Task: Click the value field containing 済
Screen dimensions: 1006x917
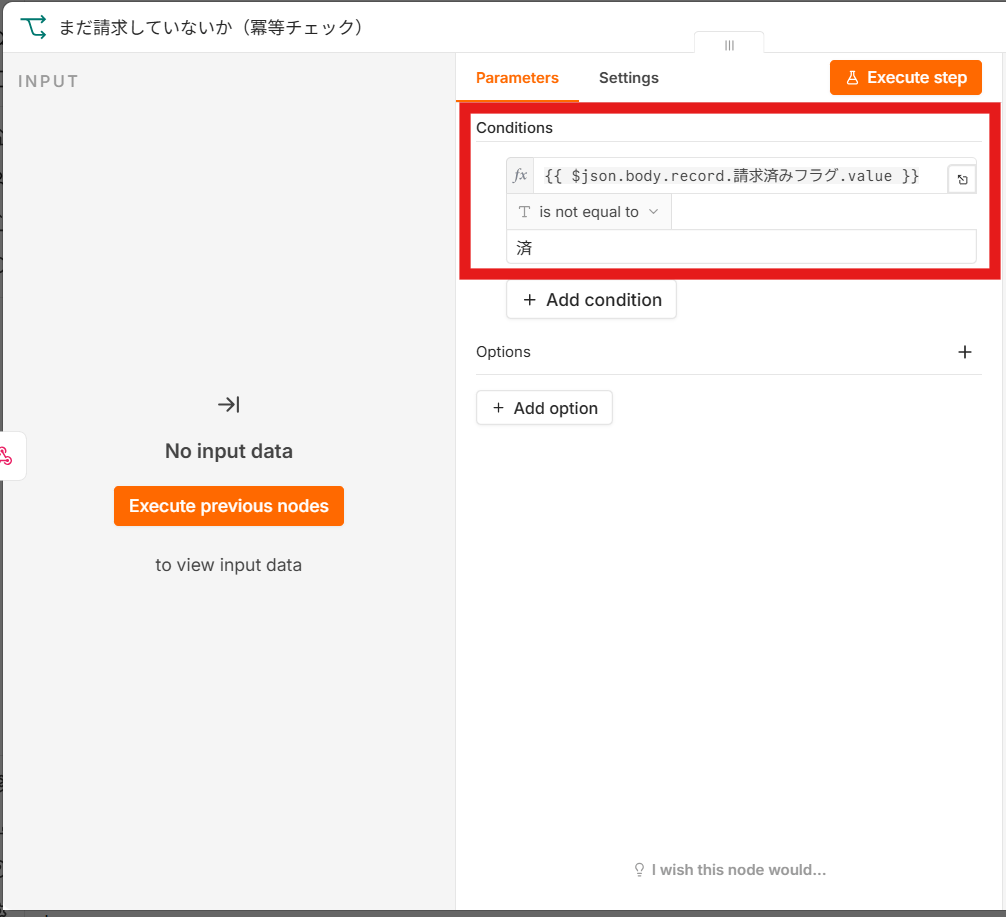Action: click(741, 247)
